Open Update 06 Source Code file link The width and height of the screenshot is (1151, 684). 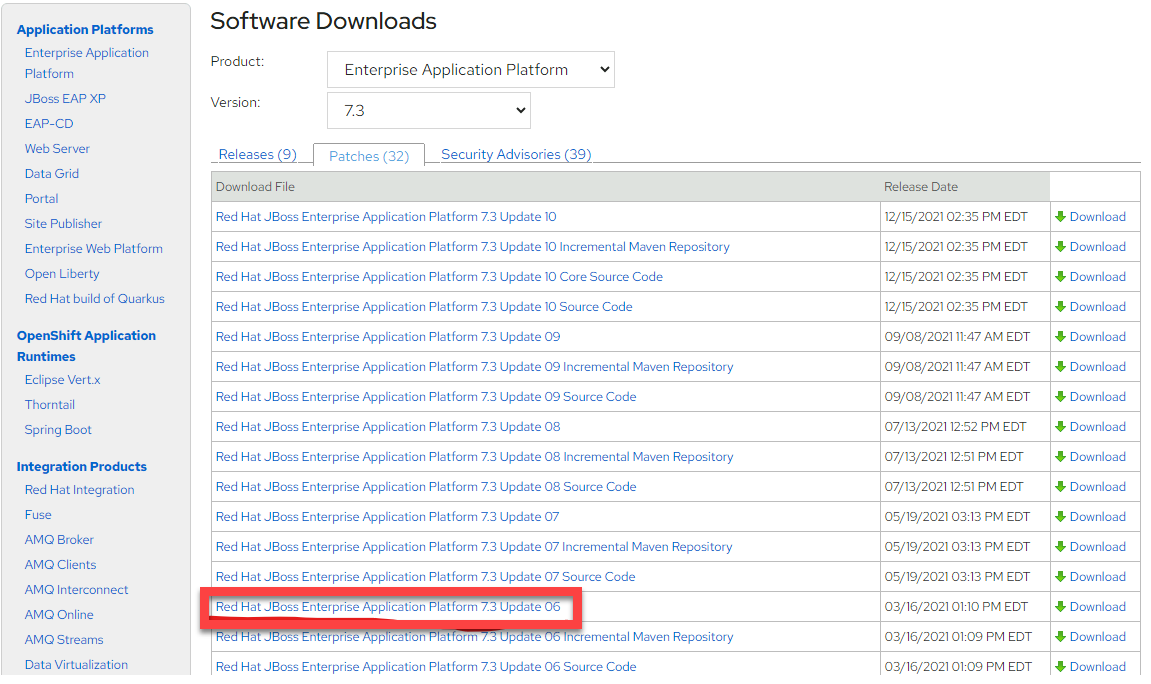click(x=426, y=667)
